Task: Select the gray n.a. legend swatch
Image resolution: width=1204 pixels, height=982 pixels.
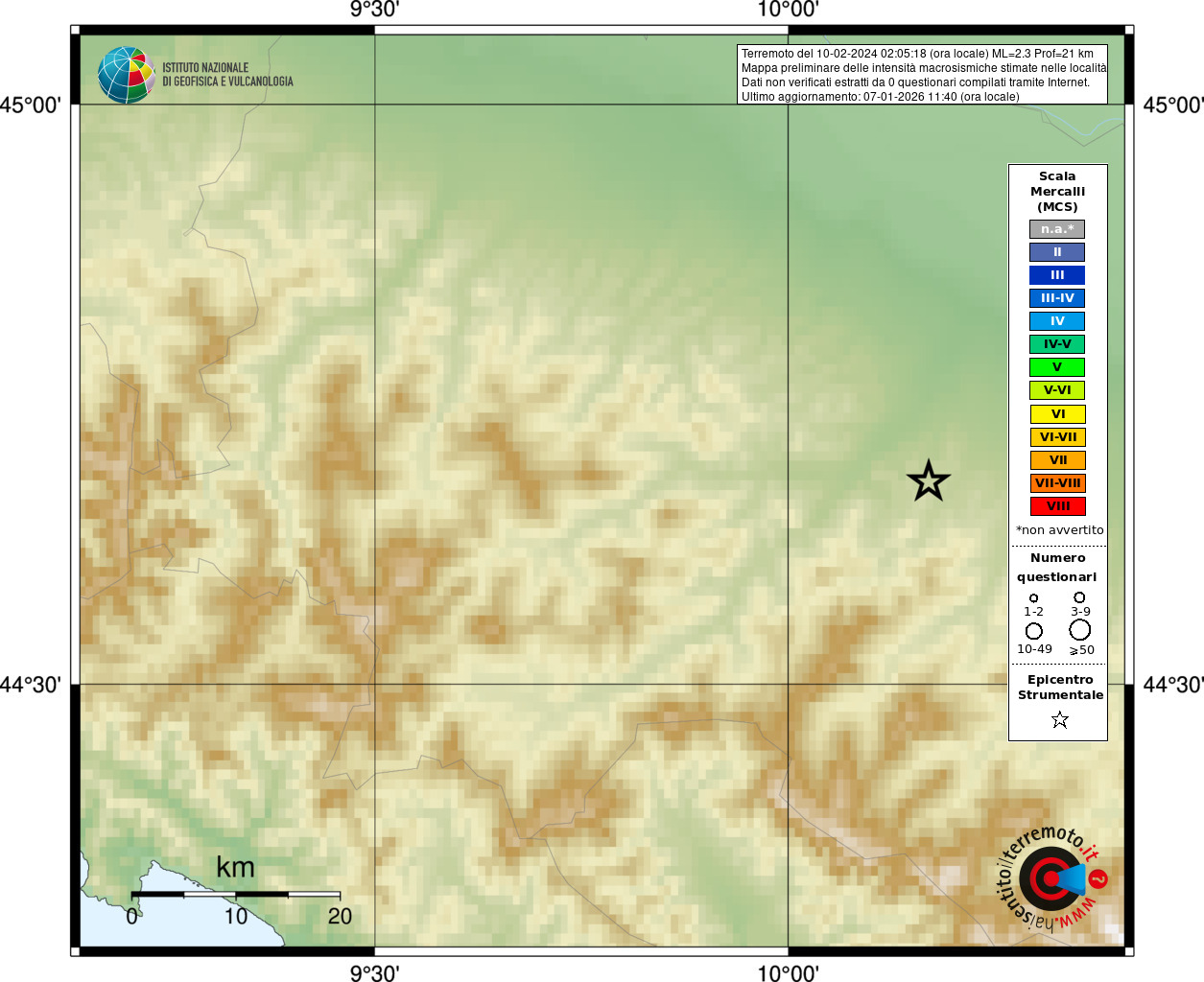Action: pos(1057,229)
